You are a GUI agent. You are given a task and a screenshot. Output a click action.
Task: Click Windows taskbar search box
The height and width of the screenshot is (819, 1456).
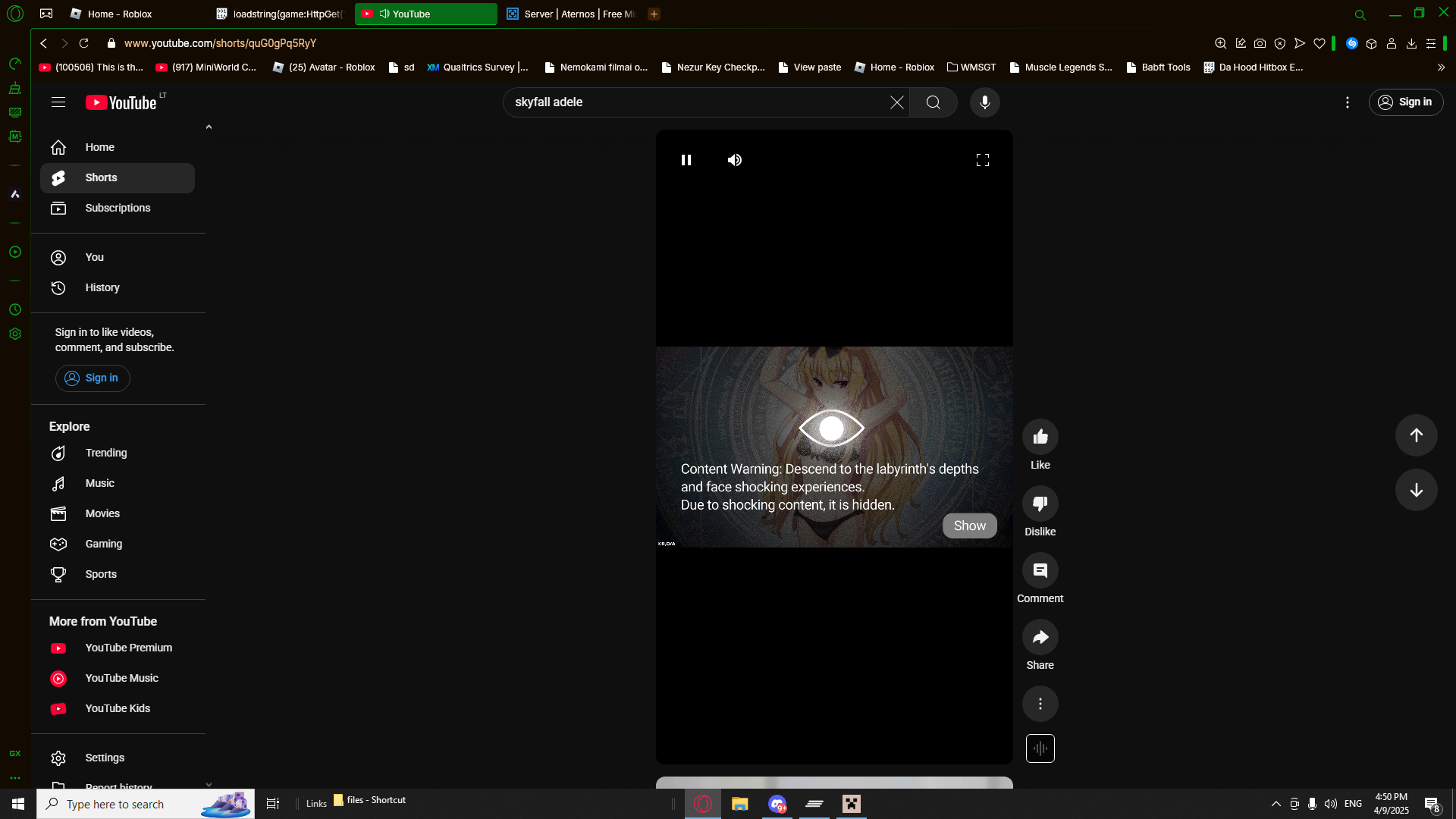point(146,804)
